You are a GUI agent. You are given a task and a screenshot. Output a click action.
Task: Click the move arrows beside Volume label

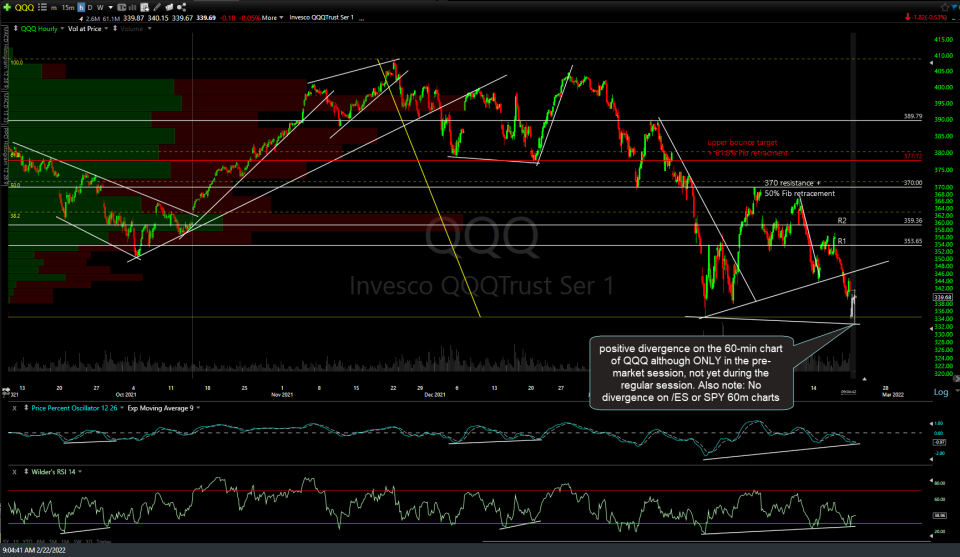[x=114, y=28]
